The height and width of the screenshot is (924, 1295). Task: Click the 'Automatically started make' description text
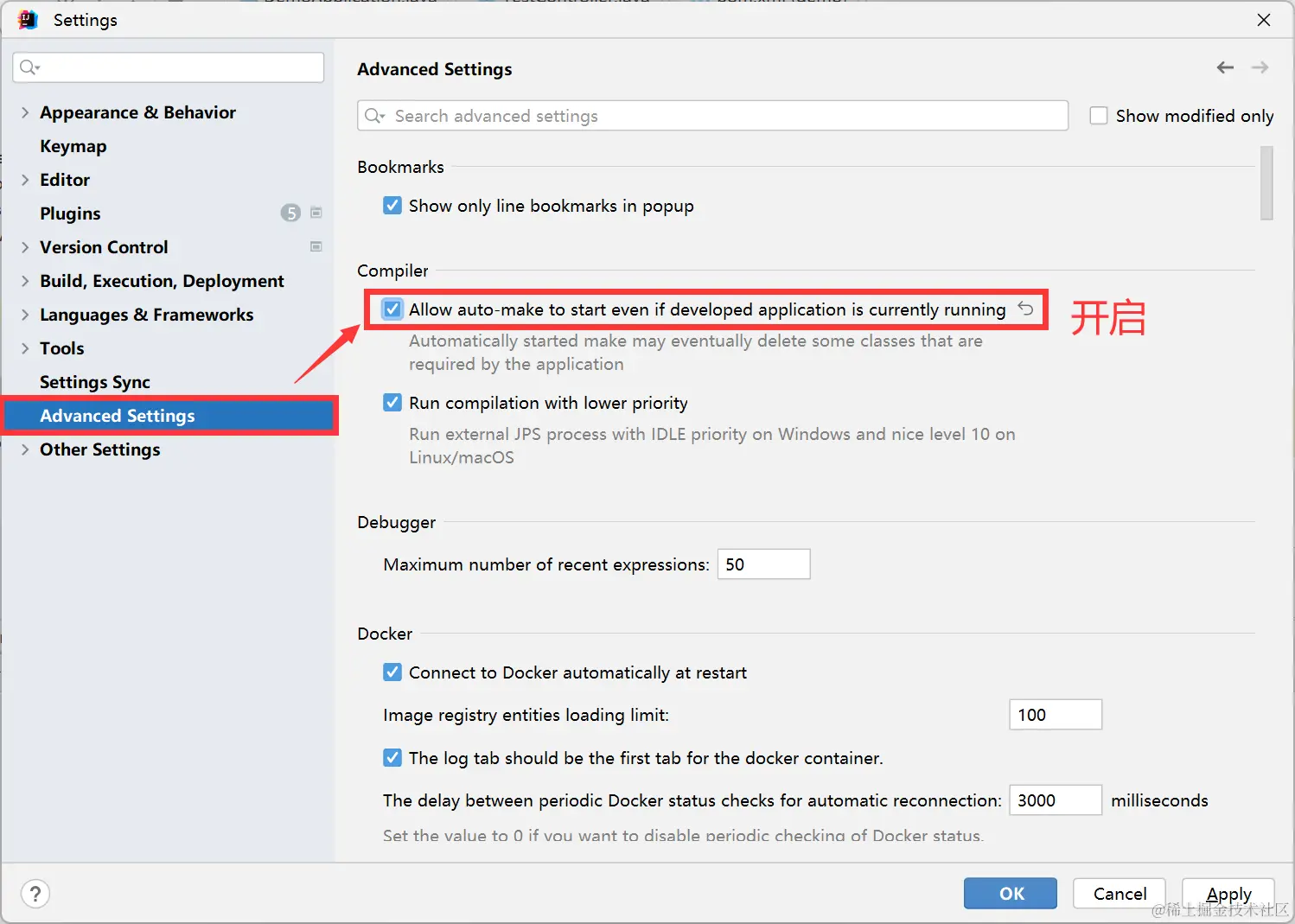point(696,353)
